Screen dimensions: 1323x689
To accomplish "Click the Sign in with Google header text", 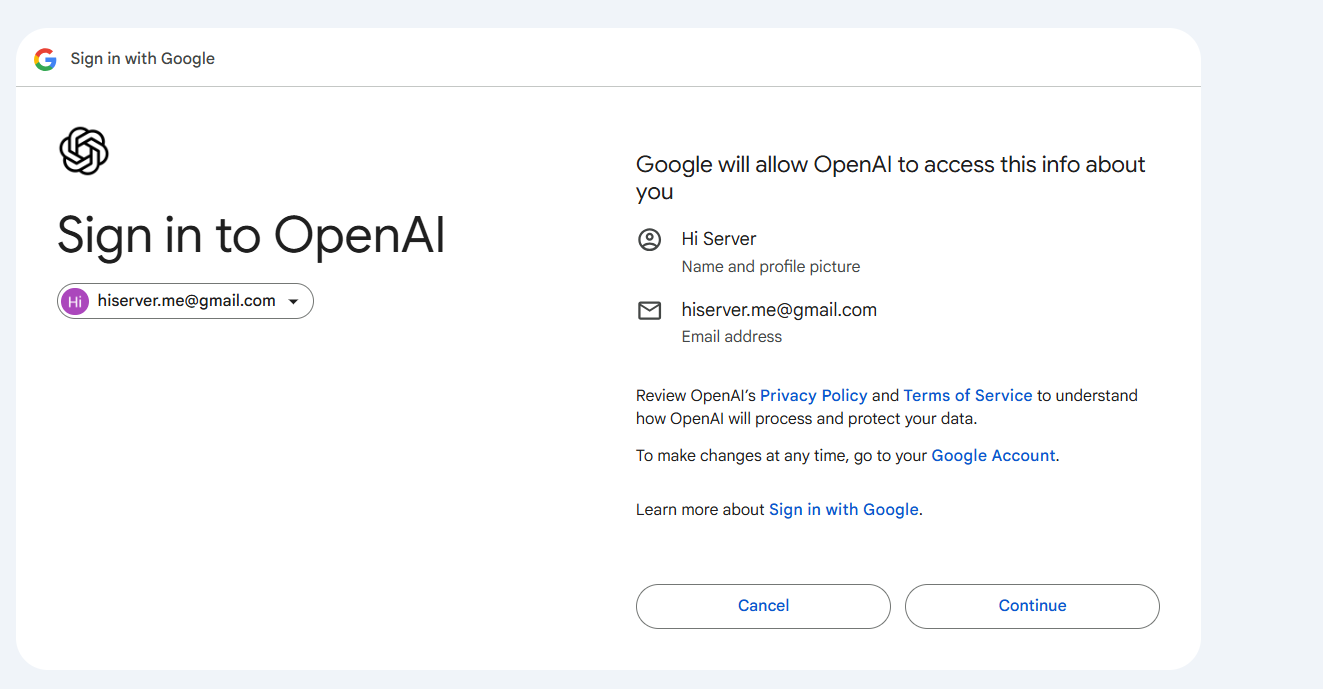I will tap(143, 59).
